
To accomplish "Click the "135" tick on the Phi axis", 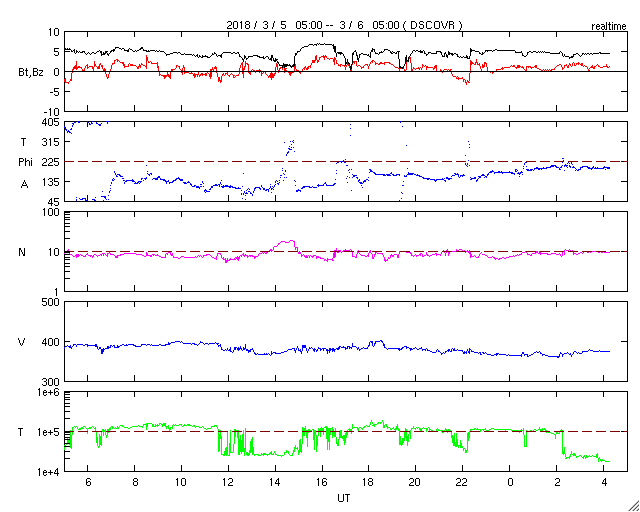I will pos(53,182).
